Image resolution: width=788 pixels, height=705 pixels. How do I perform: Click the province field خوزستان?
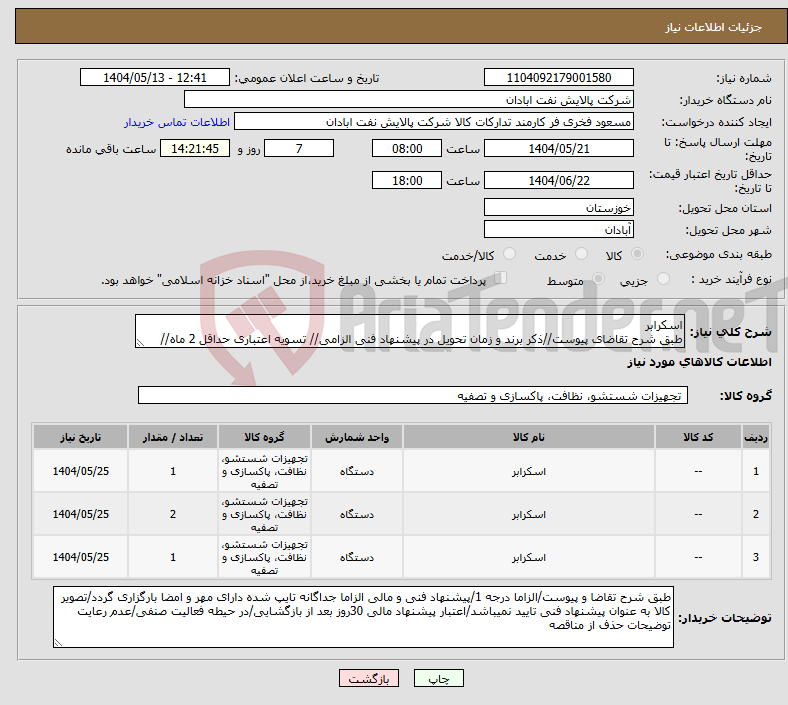tap(558, 207)
